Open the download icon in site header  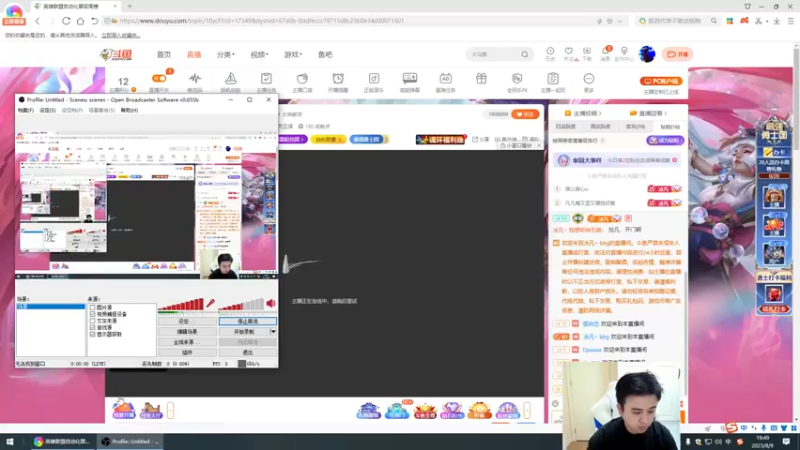coord(587,51)
